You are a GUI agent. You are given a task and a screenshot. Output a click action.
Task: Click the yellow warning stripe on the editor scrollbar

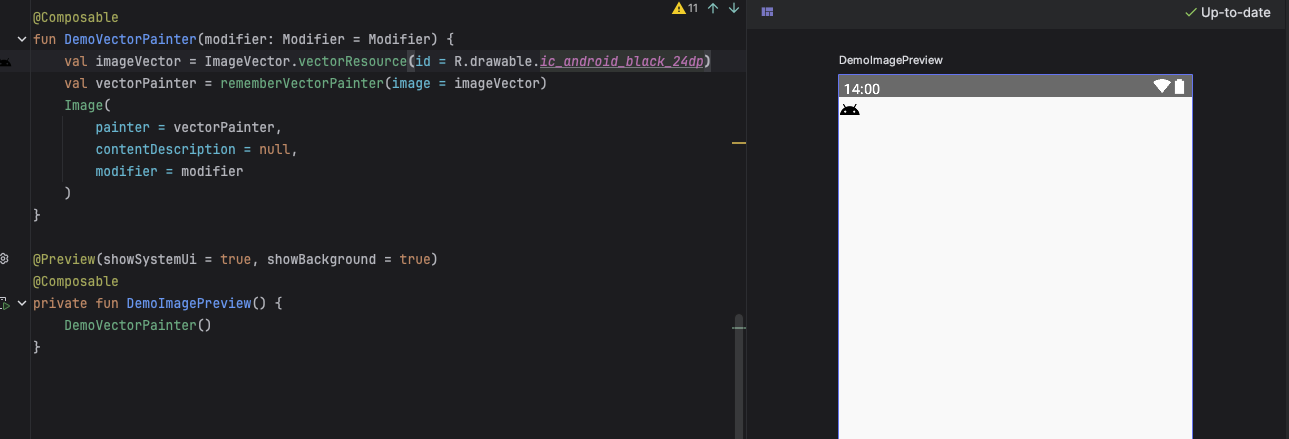coord(739,144)
